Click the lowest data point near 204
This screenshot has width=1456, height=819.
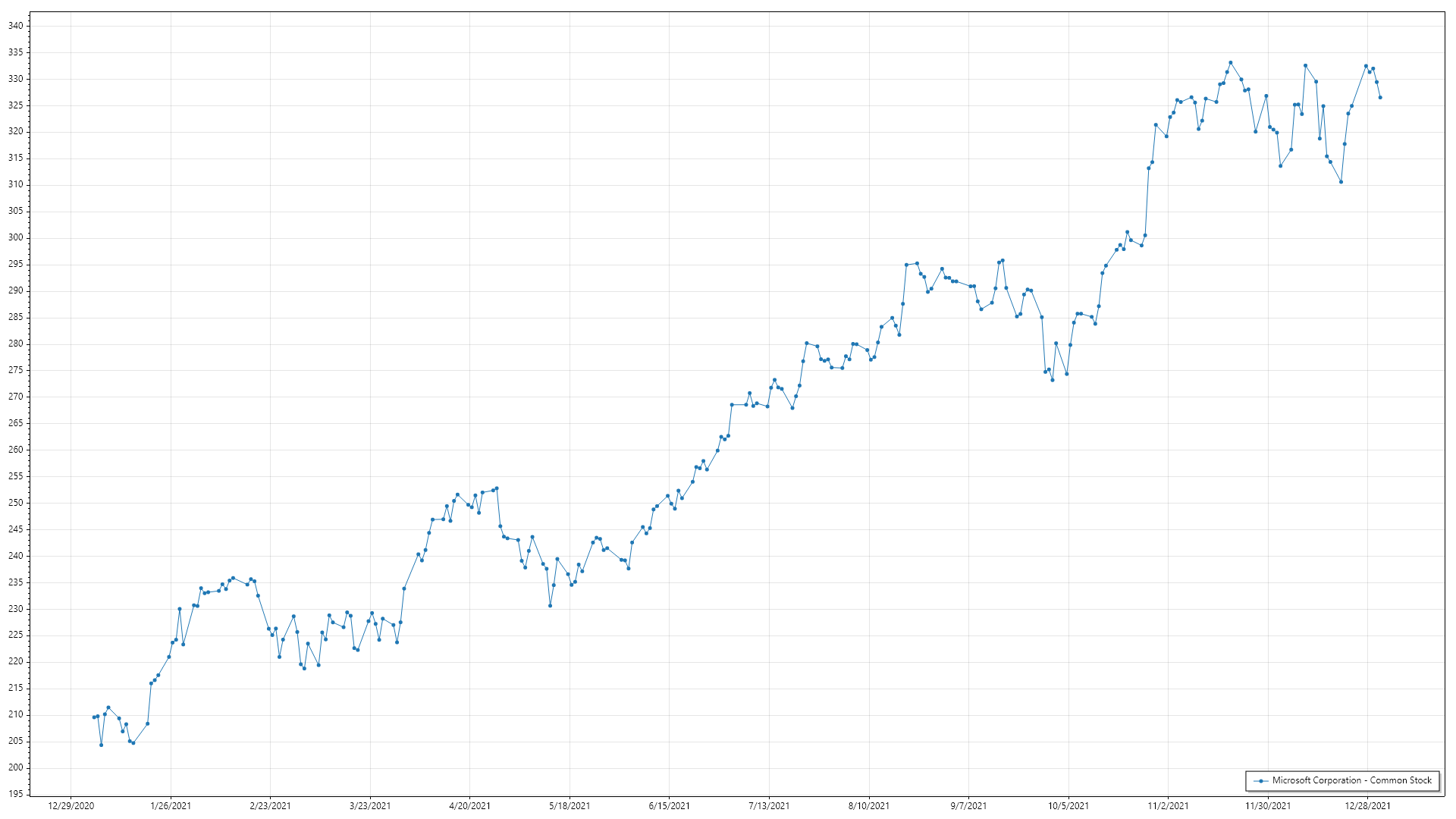pyautogui.click(x=101, y=745)
